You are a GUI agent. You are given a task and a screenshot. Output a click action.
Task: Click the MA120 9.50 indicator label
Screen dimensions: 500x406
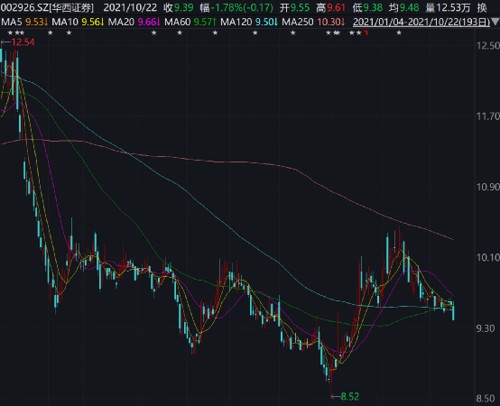(249, 22)
